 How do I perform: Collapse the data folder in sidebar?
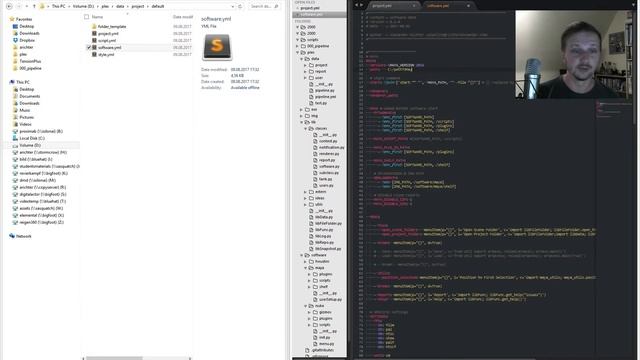pos(302,59)
